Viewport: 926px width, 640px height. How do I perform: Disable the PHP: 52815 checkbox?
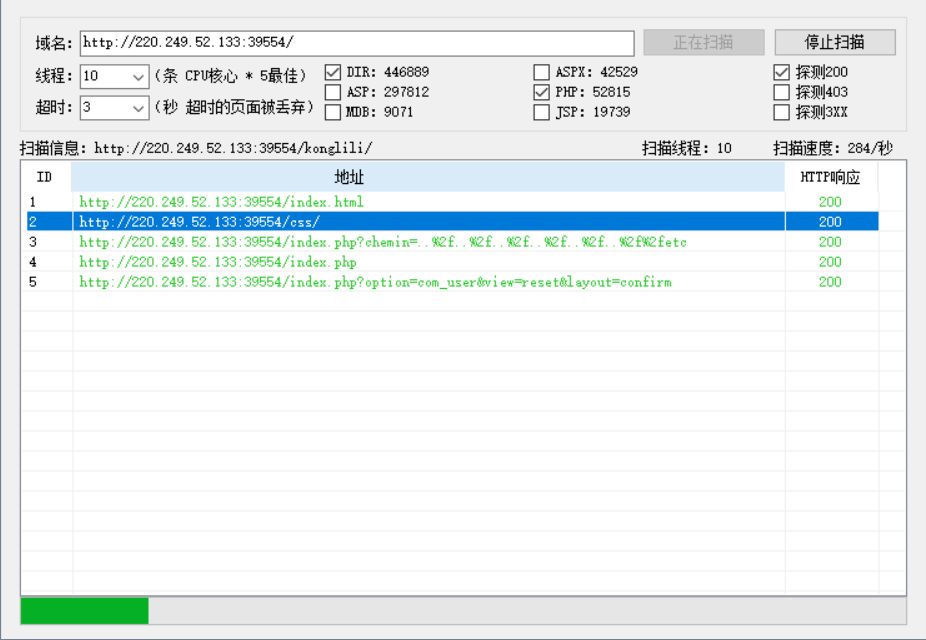click(x=541, y=91)
